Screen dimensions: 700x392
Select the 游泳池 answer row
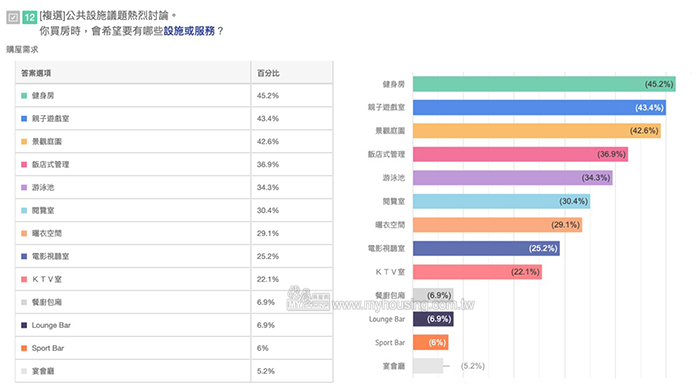coord(174,188)
